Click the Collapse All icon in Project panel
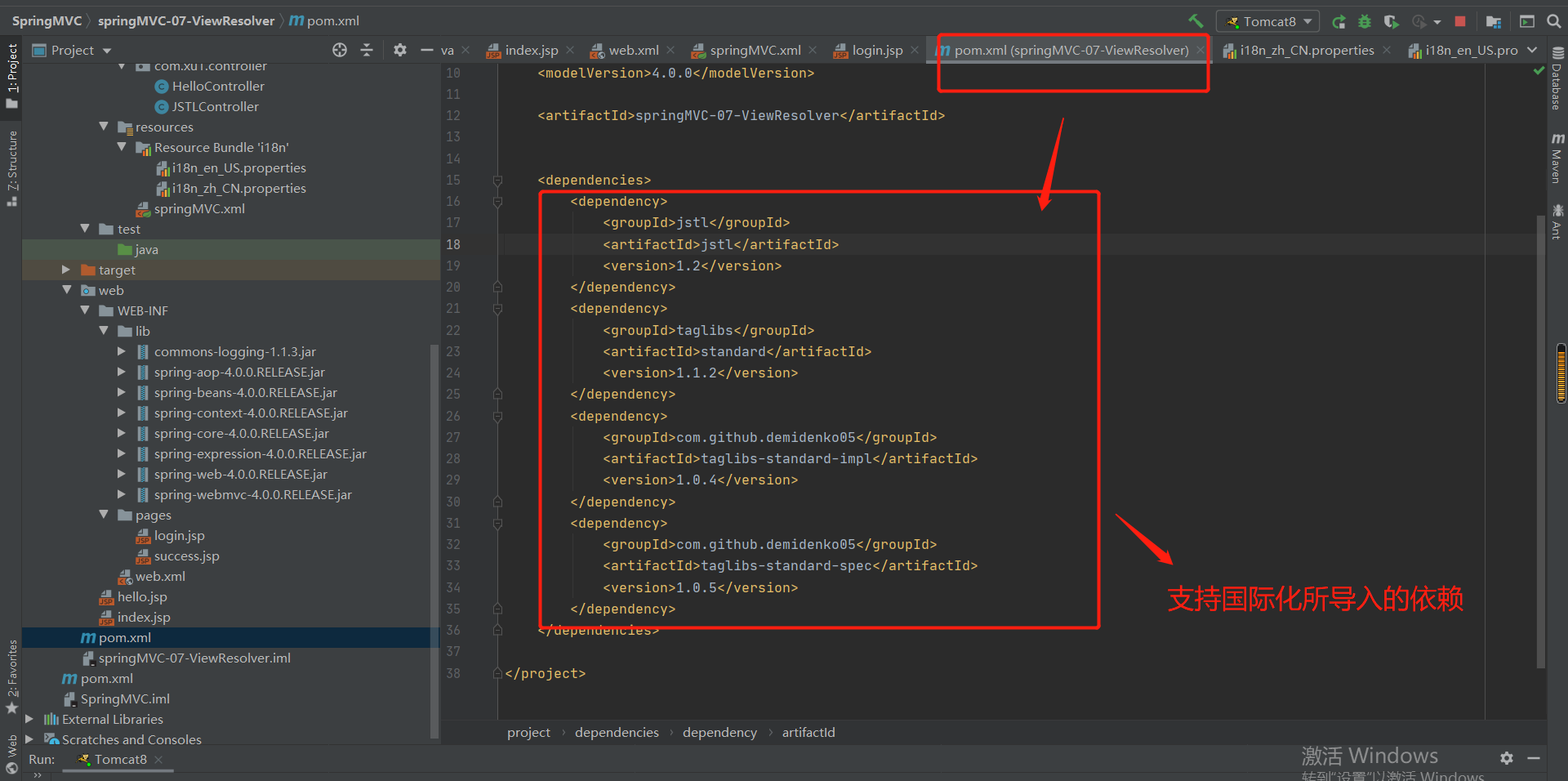 [367, 50]
